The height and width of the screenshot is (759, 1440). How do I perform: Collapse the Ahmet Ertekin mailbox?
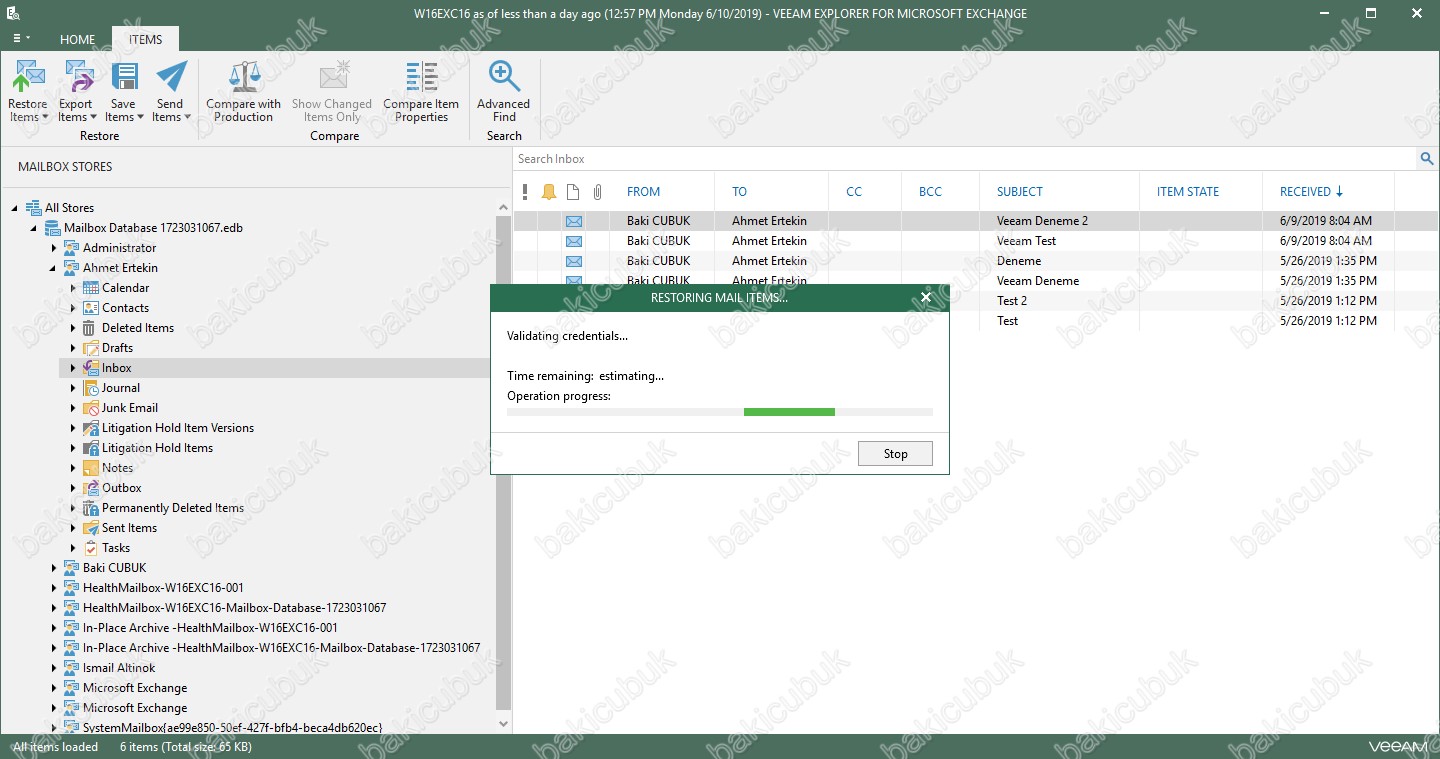[x=53, y=268]
